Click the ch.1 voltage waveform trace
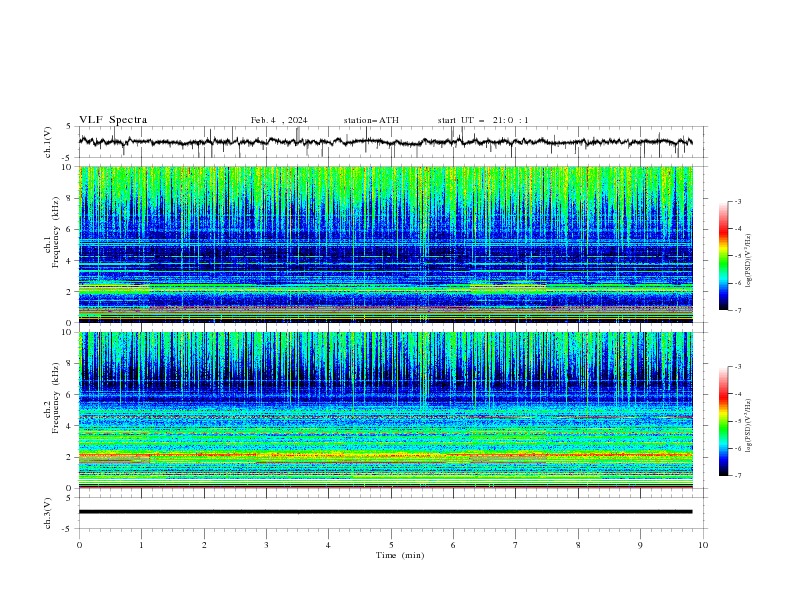The image size is (792, 612). point(385,142)
